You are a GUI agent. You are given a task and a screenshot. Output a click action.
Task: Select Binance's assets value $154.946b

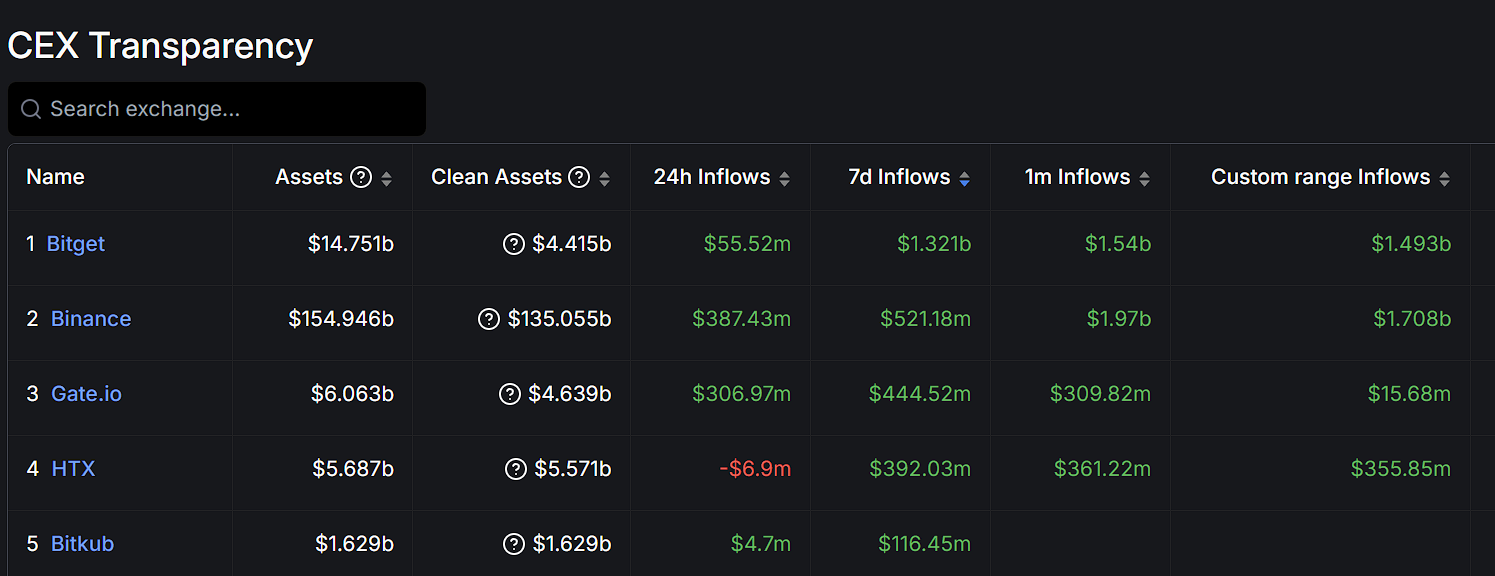(341, 319)
